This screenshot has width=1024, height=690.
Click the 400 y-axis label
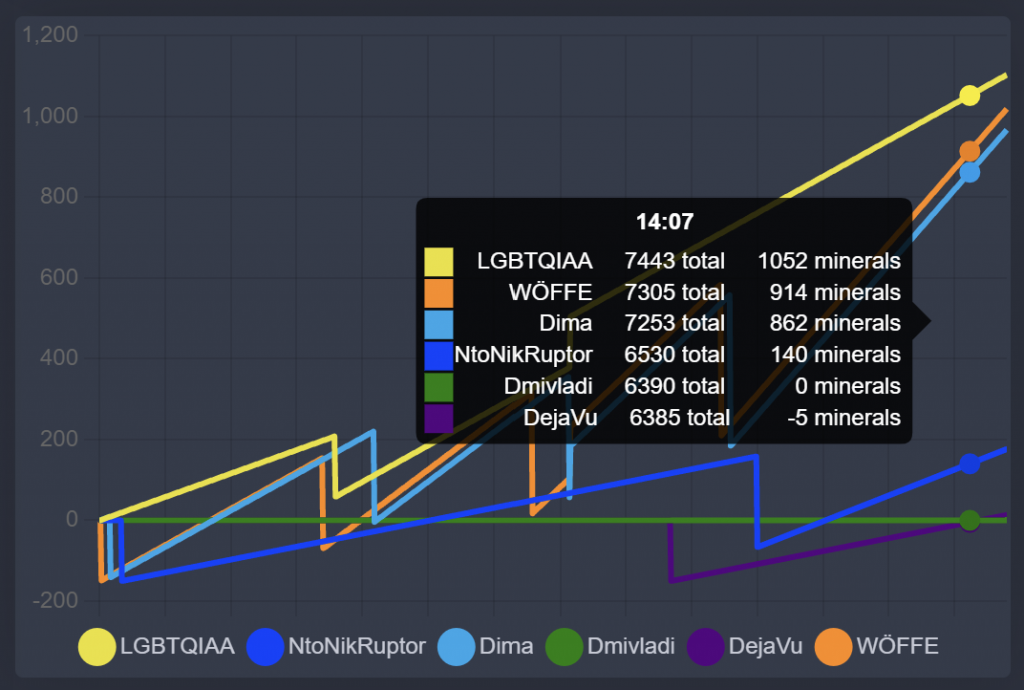[59, 358]
